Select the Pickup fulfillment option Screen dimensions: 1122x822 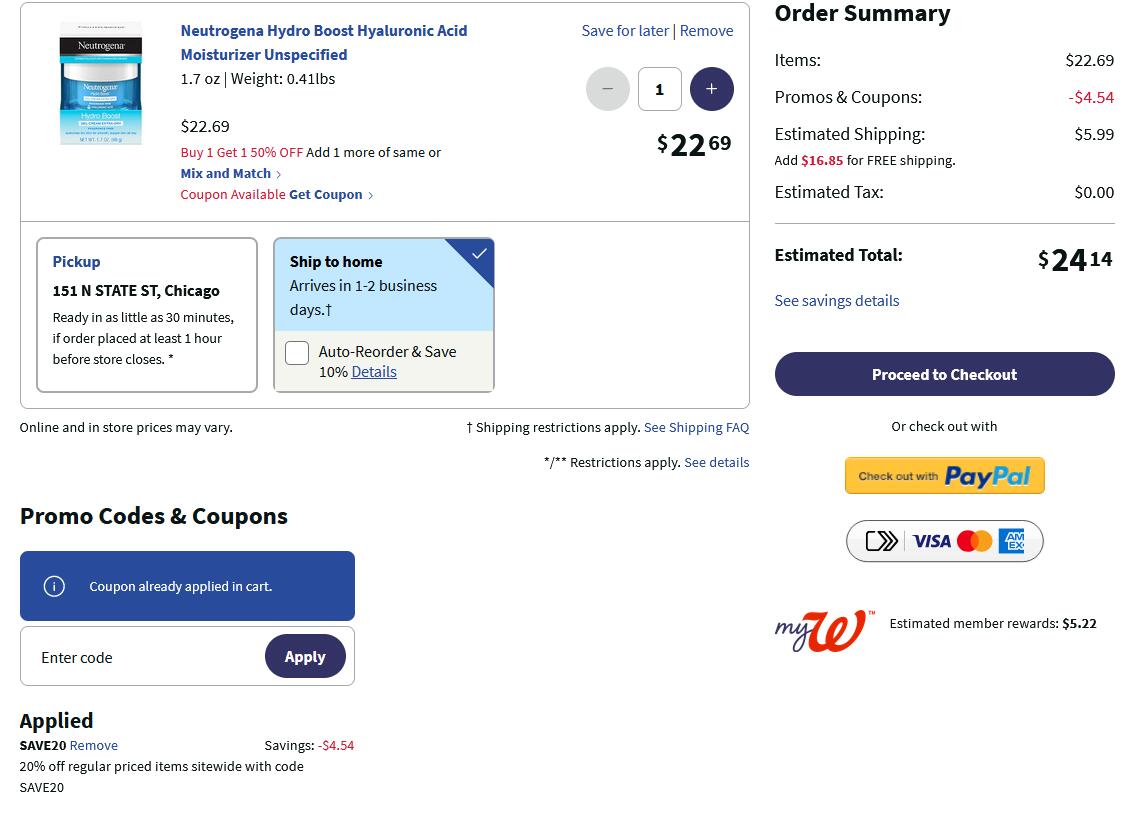[x=147, y=315]
